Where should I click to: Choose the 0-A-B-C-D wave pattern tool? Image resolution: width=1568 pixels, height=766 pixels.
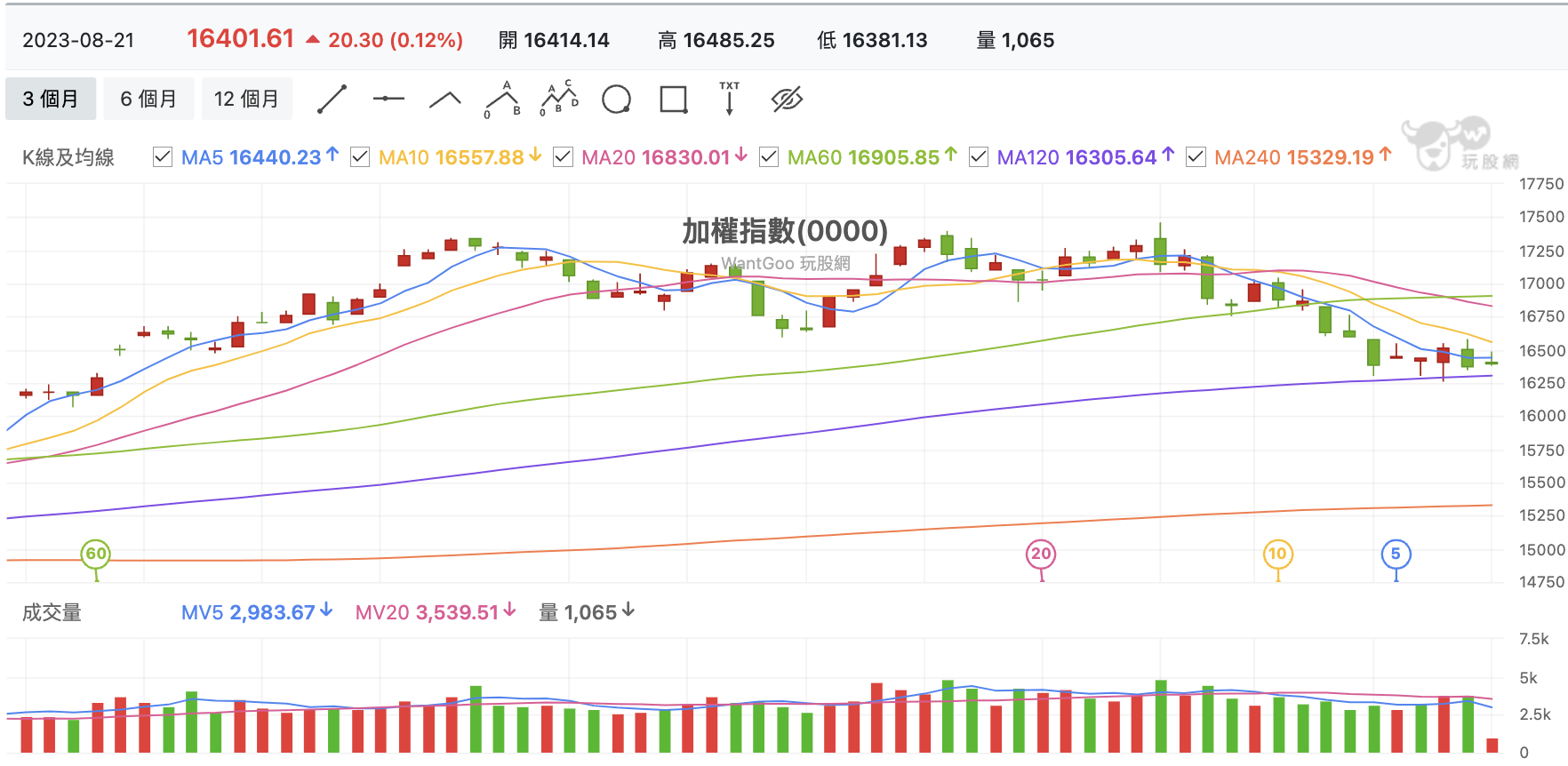[x=559, y=99]
